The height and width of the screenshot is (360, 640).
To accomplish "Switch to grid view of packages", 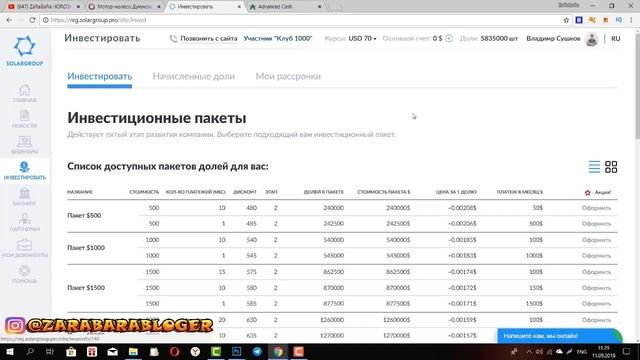I will 611,167.
